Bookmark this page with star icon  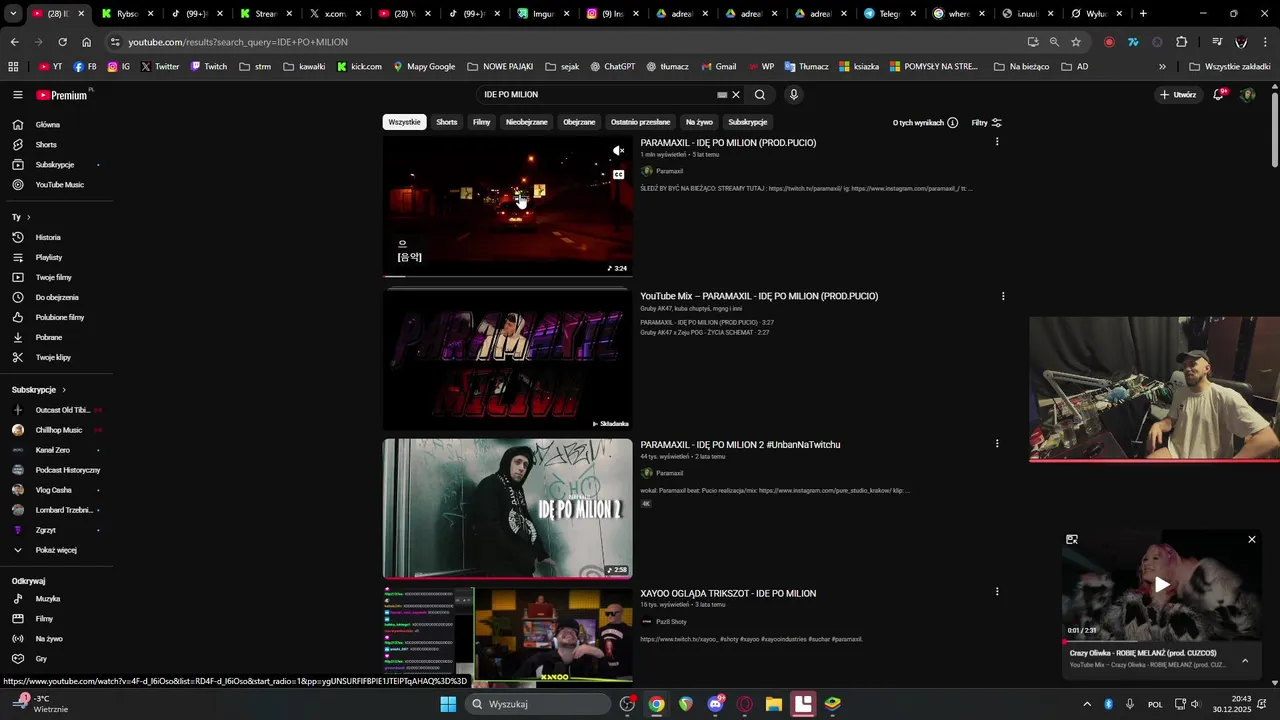click(1076, 42)
